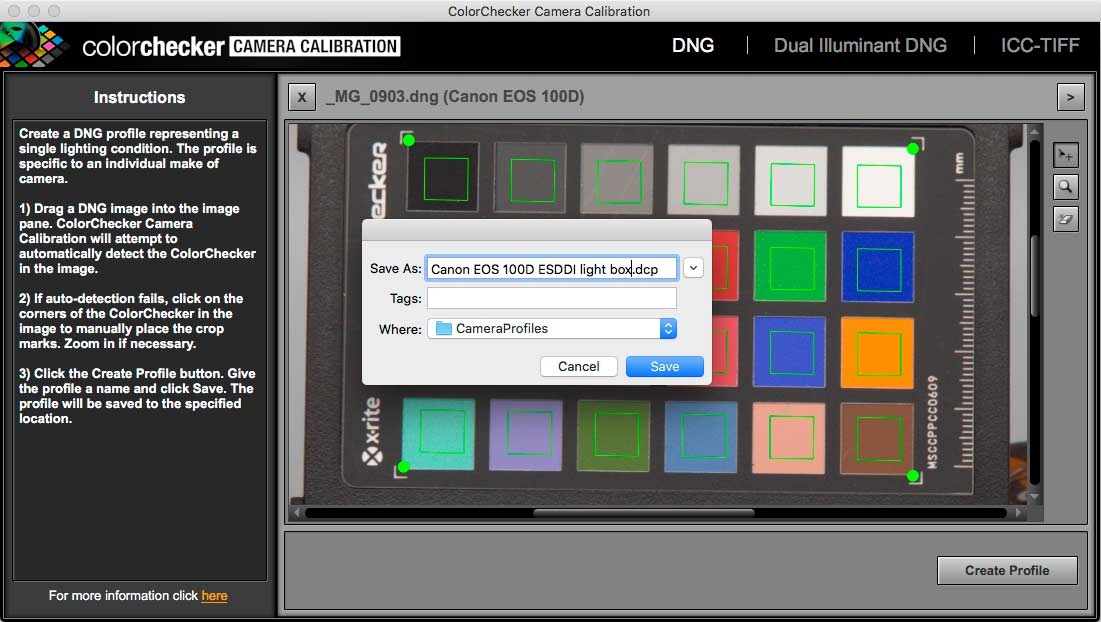1101x622 pixels.
Task: Click the 'CameraProfiles' folder name
Action: coord(501,329)
